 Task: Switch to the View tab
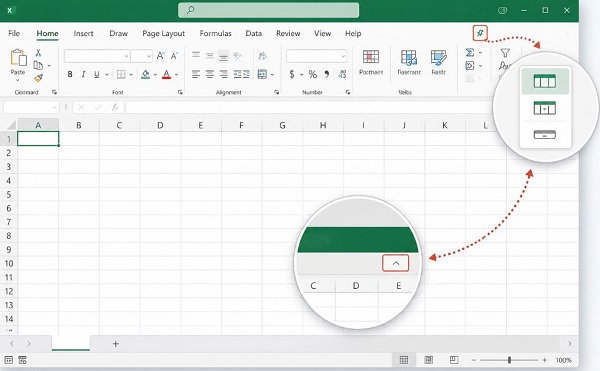point(323,33)
